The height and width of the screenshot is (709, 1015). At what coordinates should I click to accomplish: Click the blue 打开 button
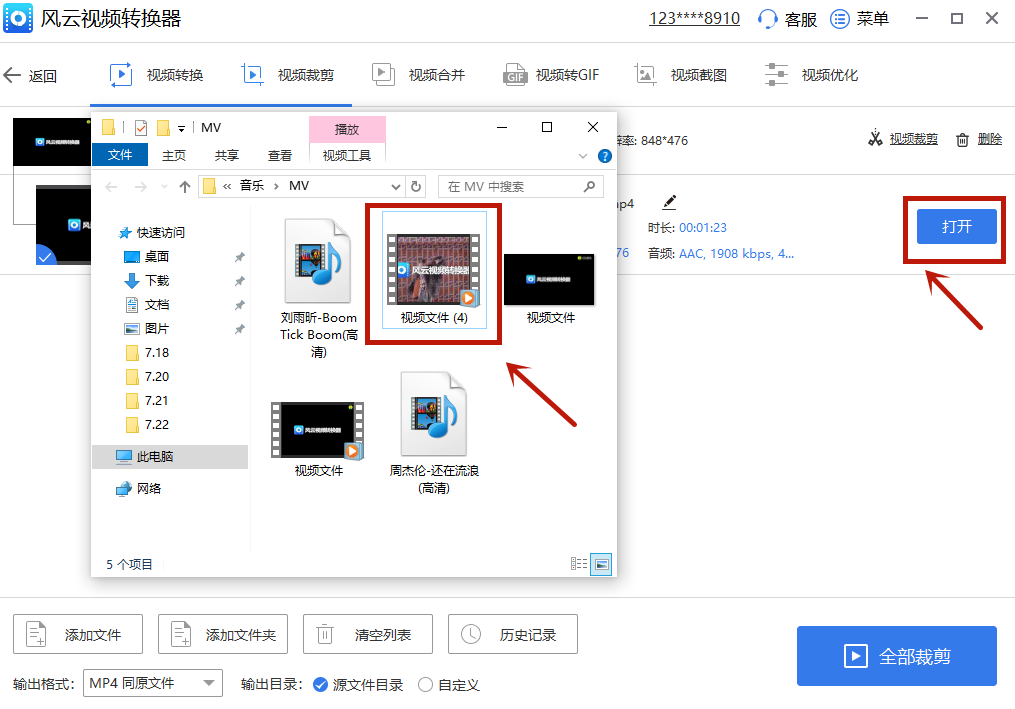[956, 227]
